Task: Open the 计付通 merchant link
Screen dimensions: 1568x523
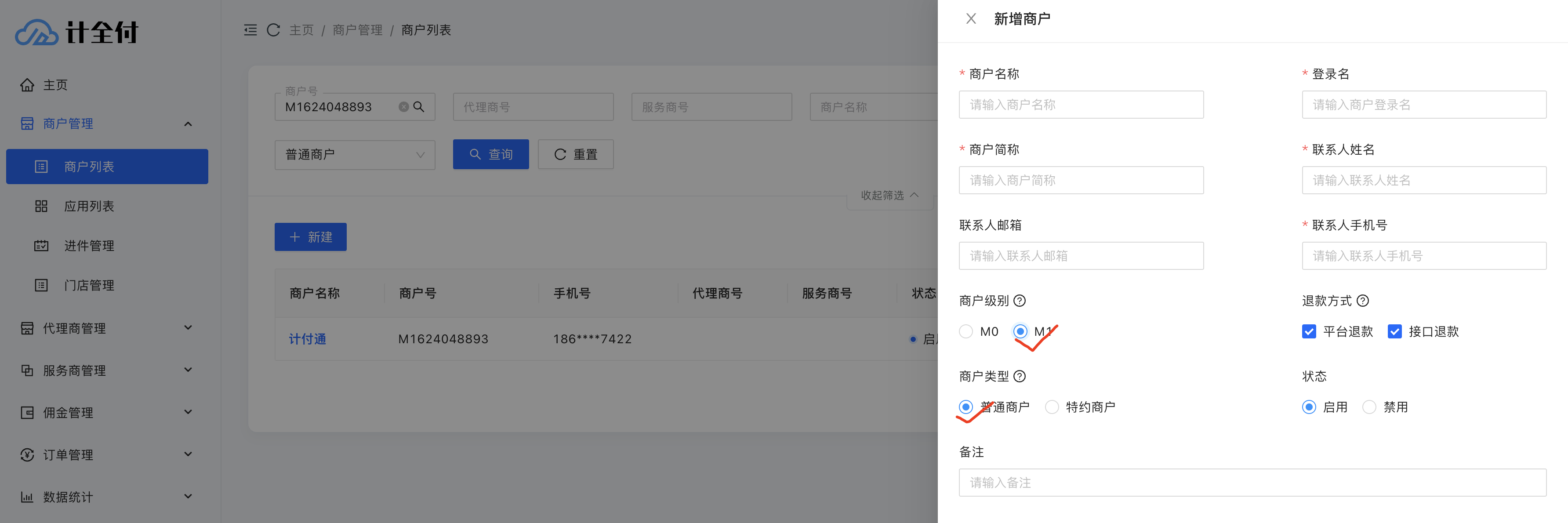Action: (307, 338)
